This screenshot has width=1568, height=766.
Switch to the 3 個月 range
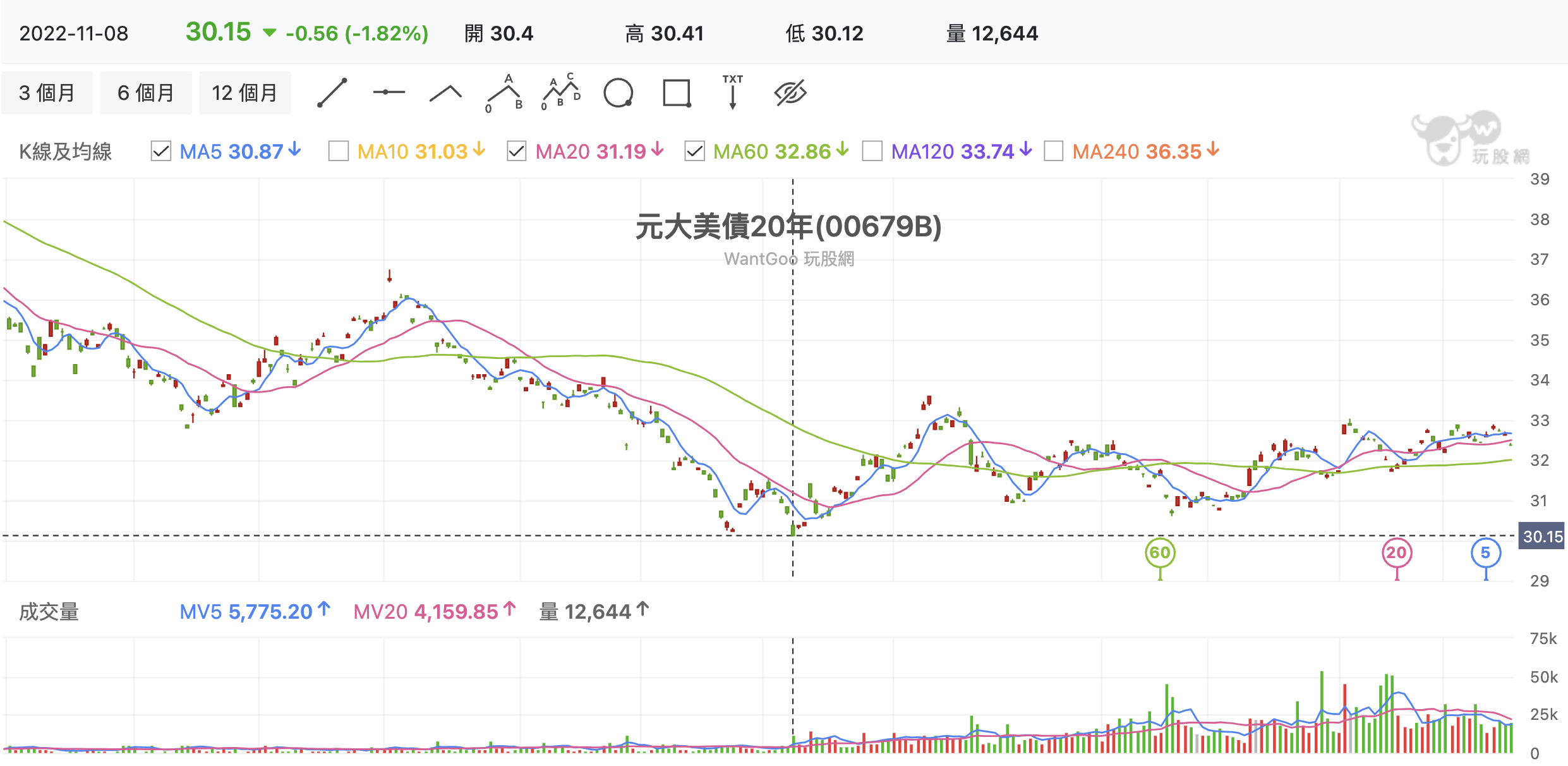coord(47,93)
